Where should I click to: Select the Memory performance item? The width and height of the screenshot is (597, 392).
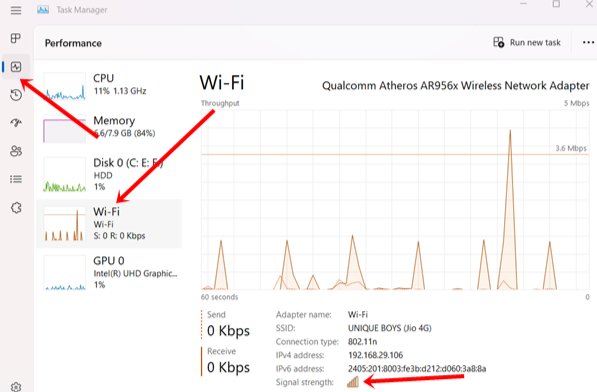[x=109, y=128]
